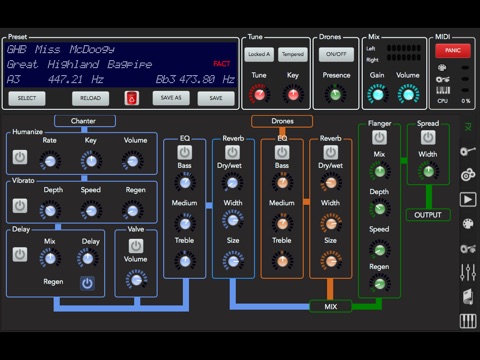The width and height of the screenshot is (480, 360).
Task: Click the SELECT preset button
Action: [27, 98]
